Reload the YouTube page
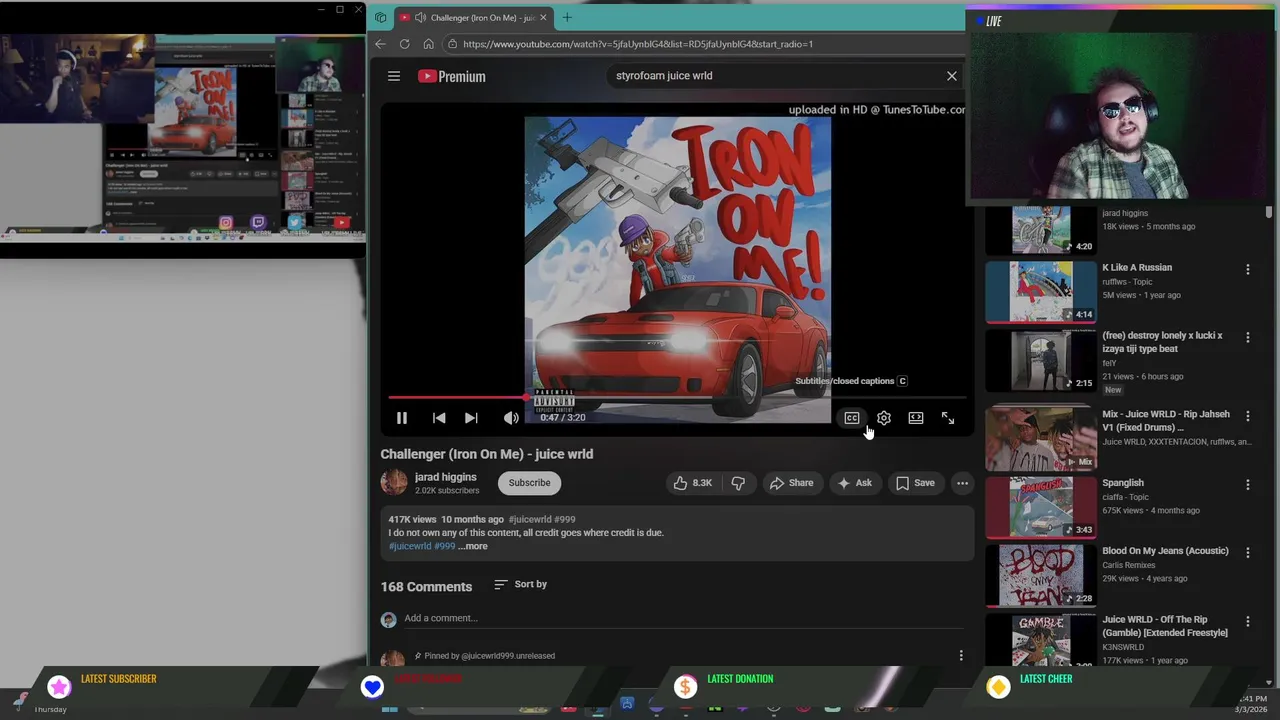The image size is (1280, 720). [404, 44]
